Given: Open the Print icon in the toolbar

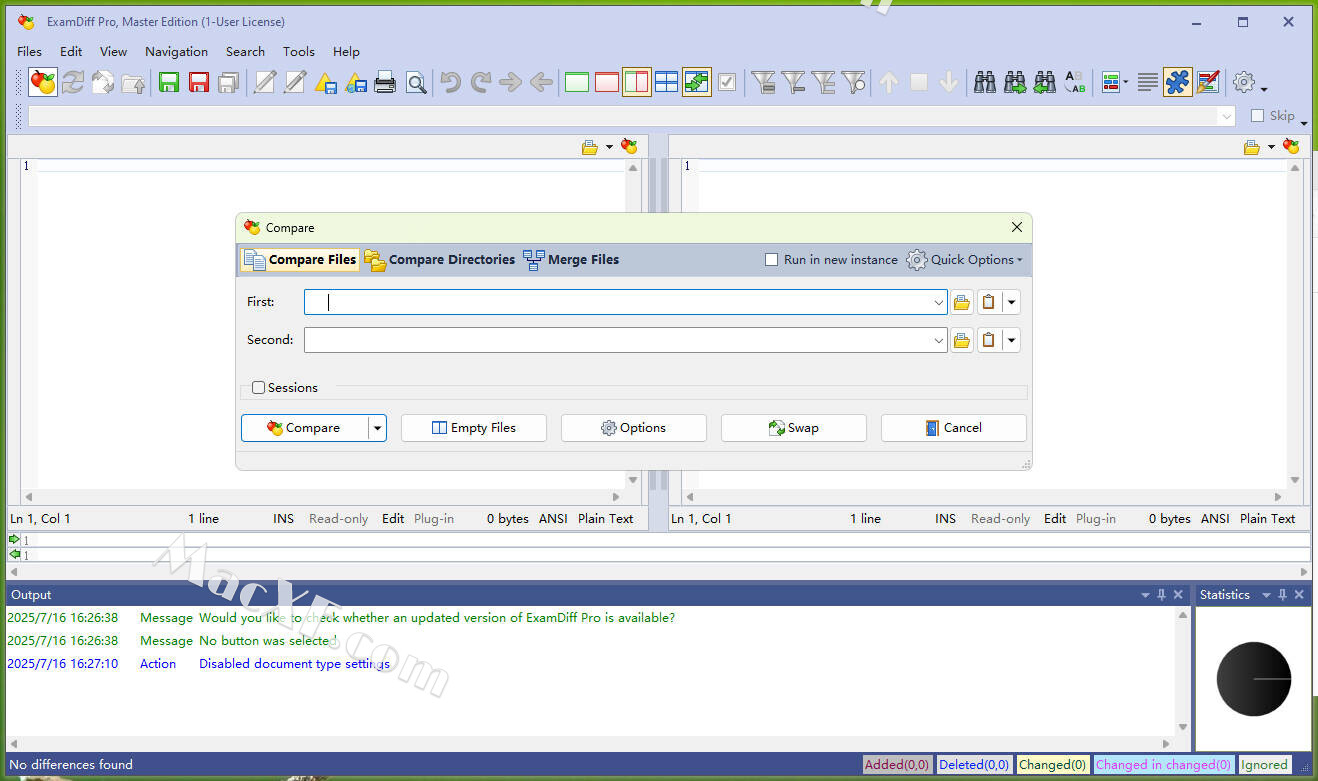Looking at the screenshot, I should [385, 83].
